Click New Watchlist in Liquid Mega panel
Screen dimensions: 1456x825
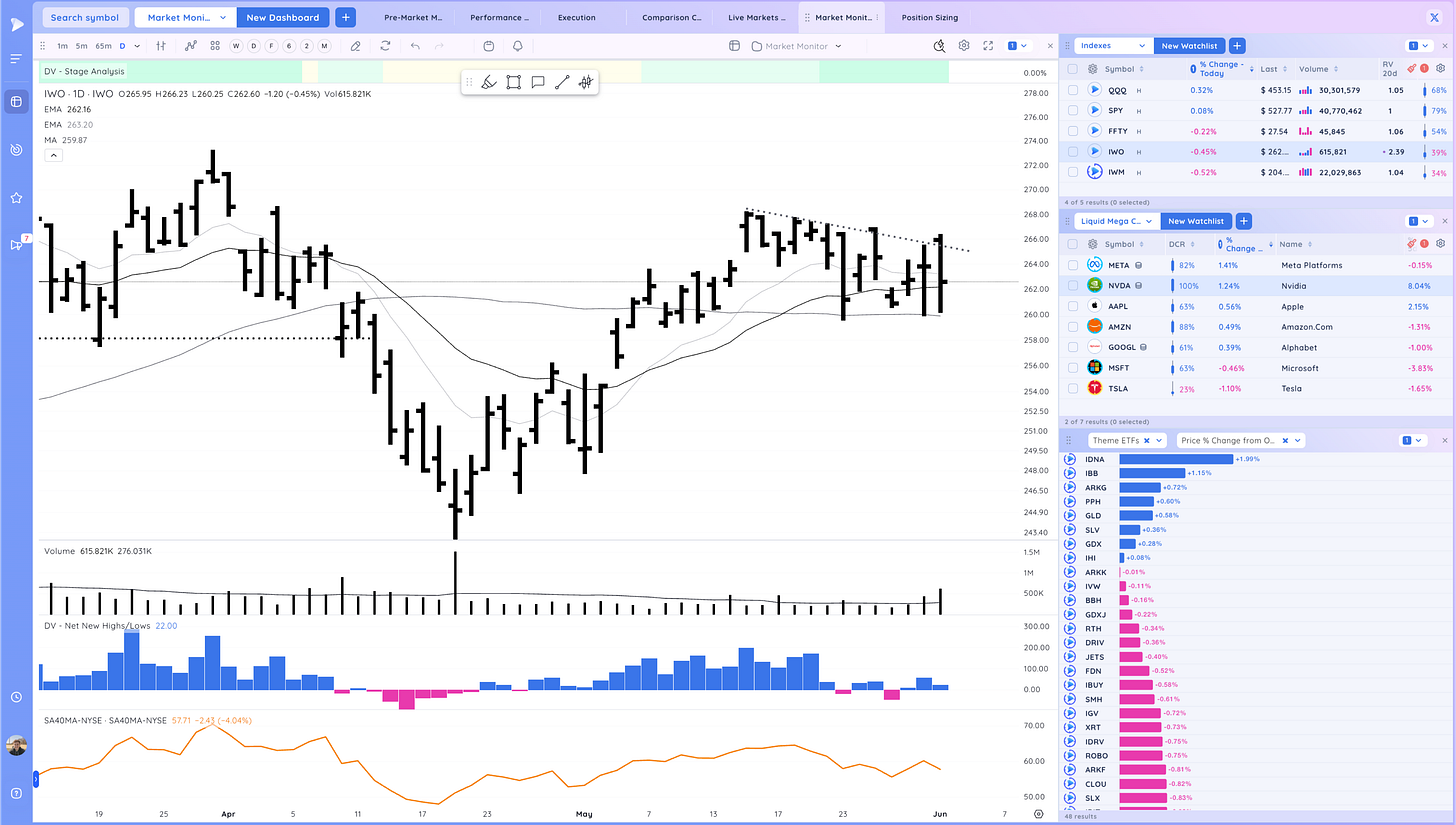(1196, 221)
